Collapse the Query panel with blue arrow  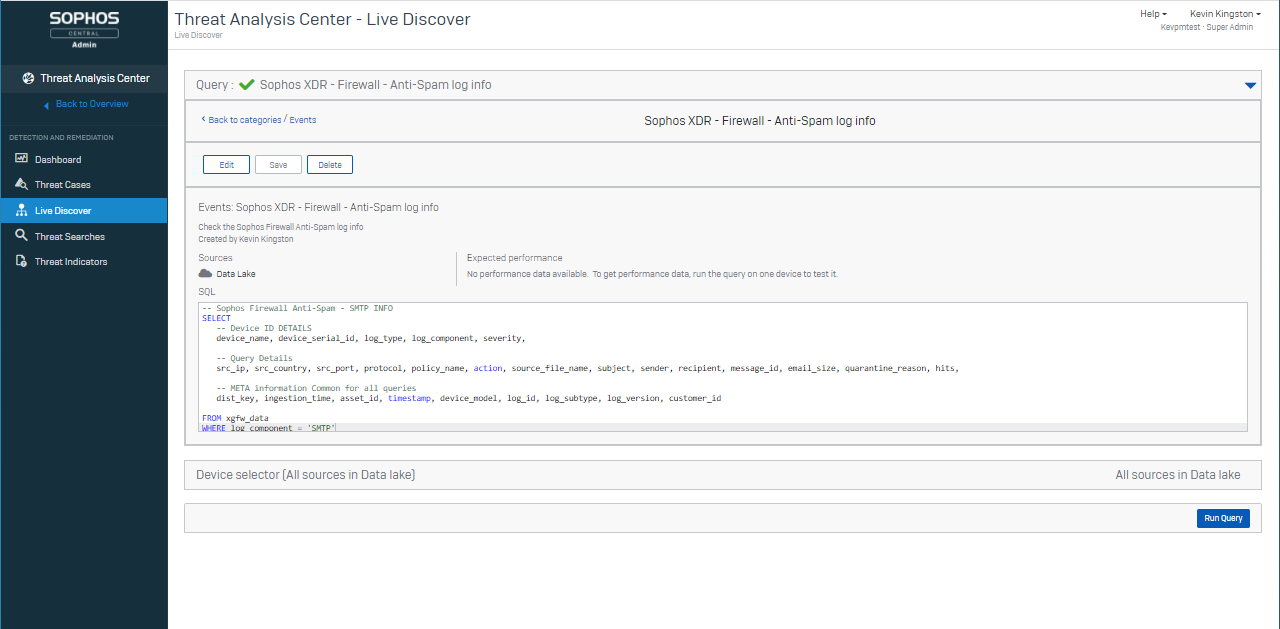click(1250, 86)
